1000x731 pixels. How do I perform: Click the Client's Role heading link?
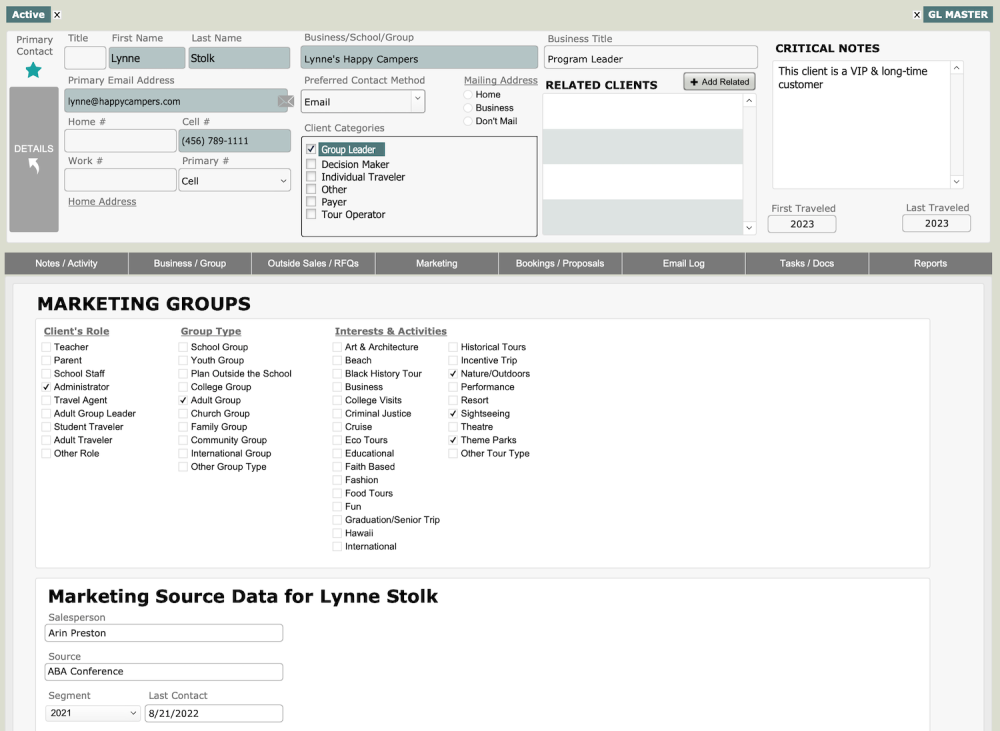(77, 331)
